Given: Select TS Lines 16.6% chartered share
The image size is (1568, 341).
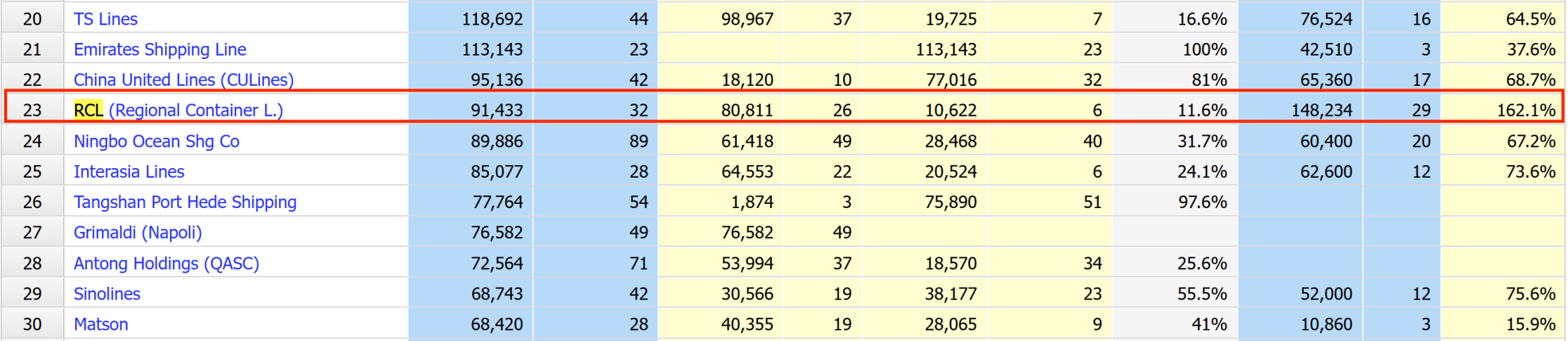Looking at the screenshot, I should [1175, 18].
